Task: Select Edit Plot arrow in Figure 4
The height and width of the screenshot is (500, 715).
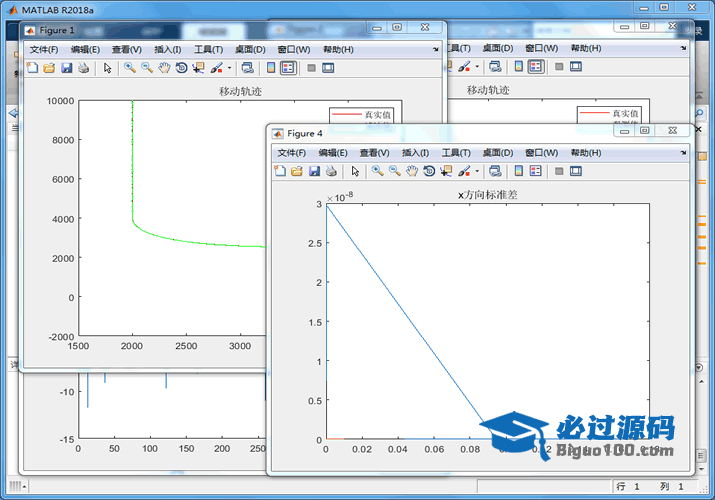Action: pos(355,171)
